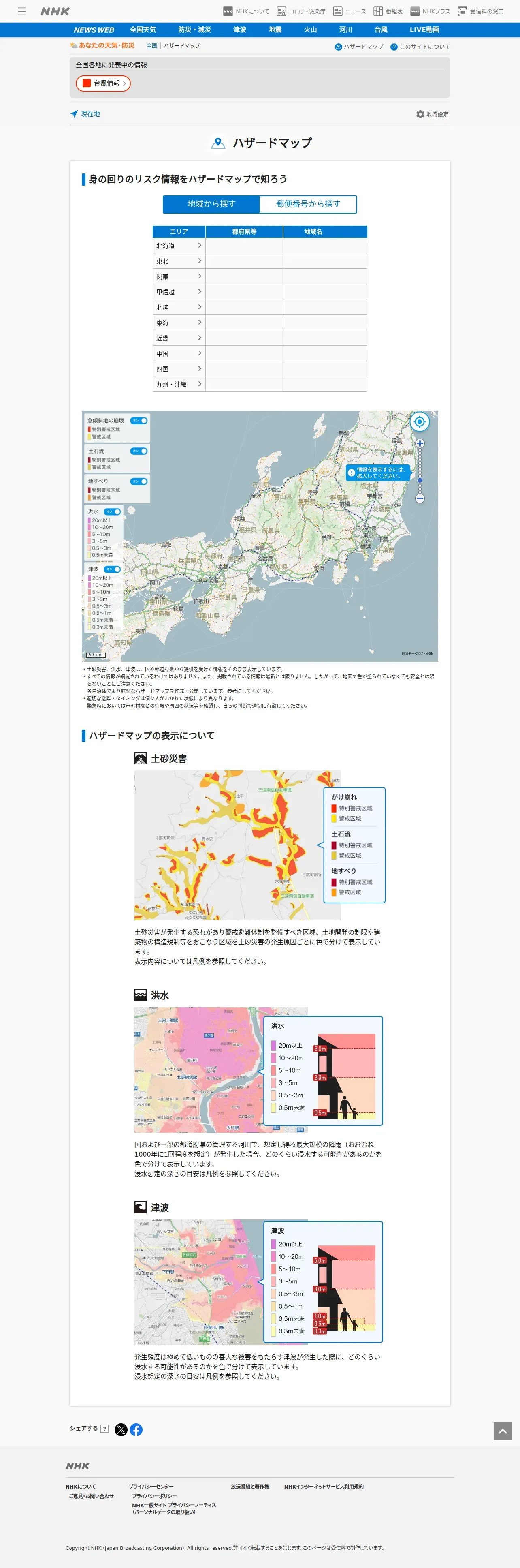Click the footer NHK logo
520x1568 pixels.
[x=78, y=1466]
